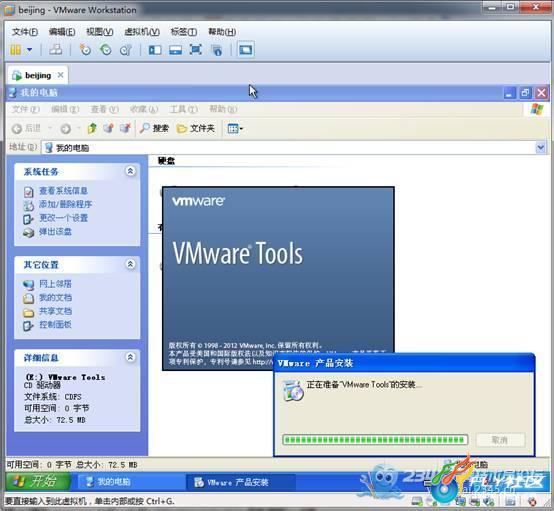Open 控制面板 link
Image resolution: width=554 pixels, height=511 pixels.
pyautogui.click(x=55, y=324)
